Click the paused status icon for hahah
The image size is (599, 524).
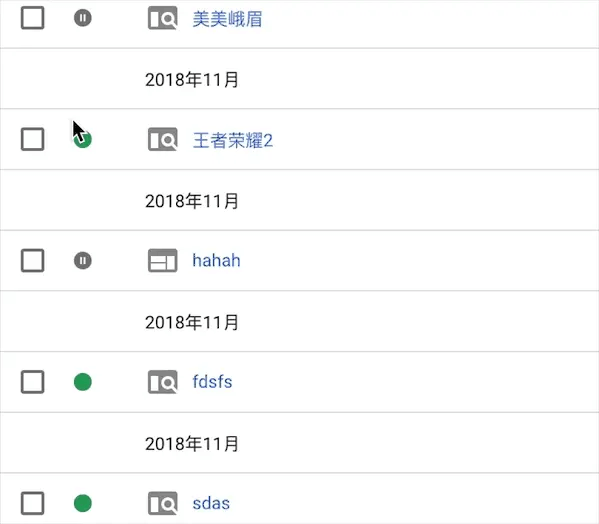click(83, 261)
